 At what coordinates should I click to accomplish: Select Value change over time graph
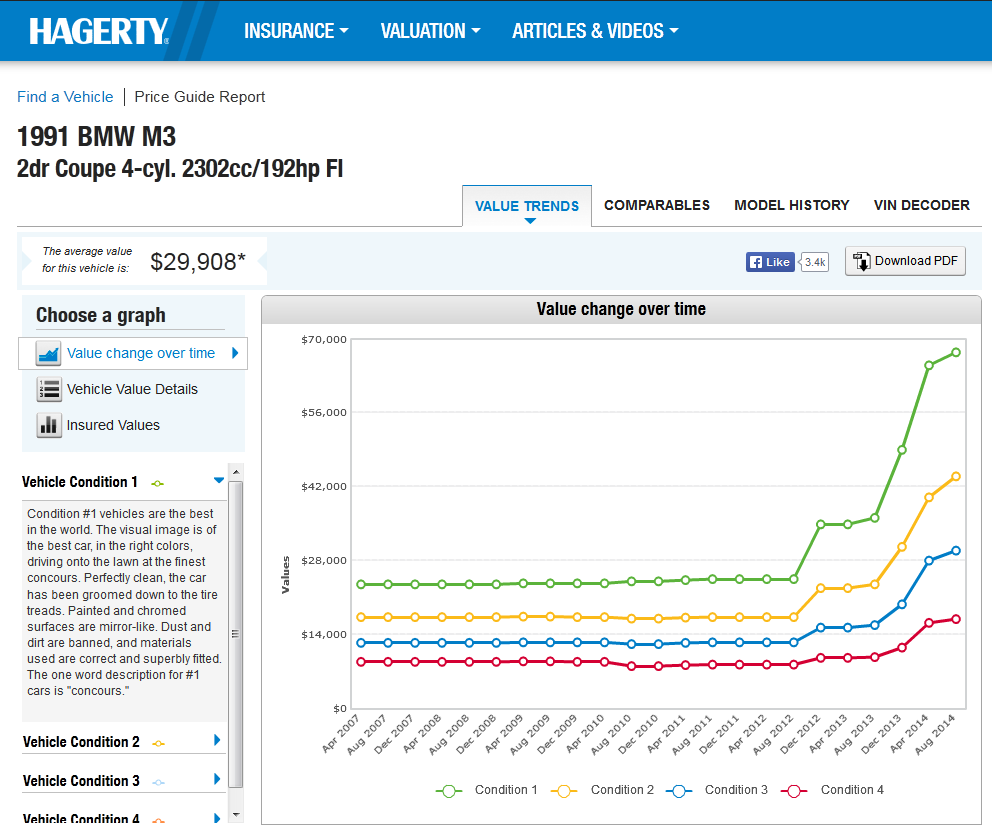(133, 353)
